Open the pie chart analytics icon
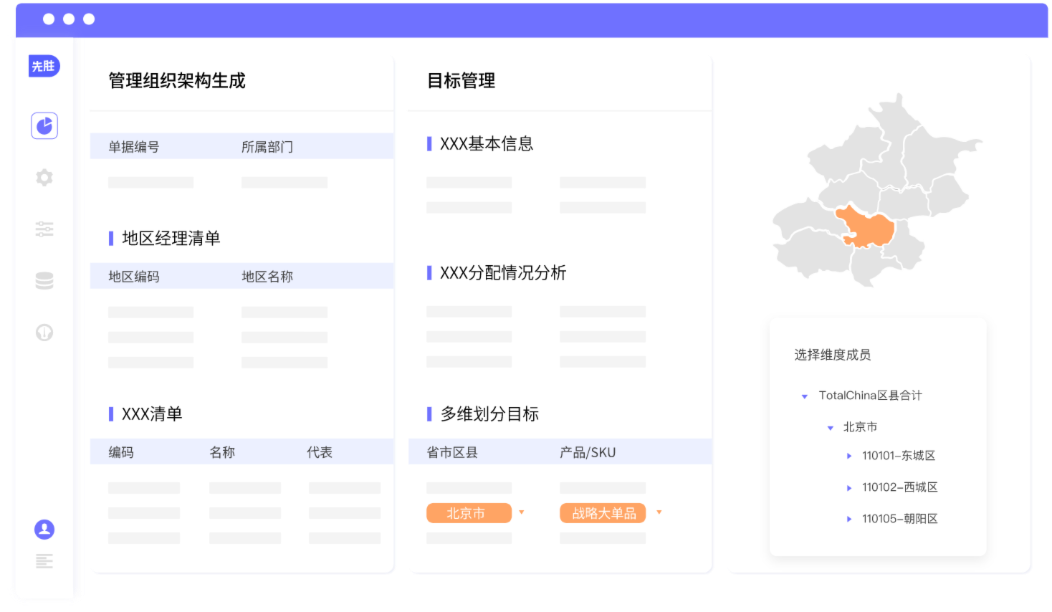 44,125
